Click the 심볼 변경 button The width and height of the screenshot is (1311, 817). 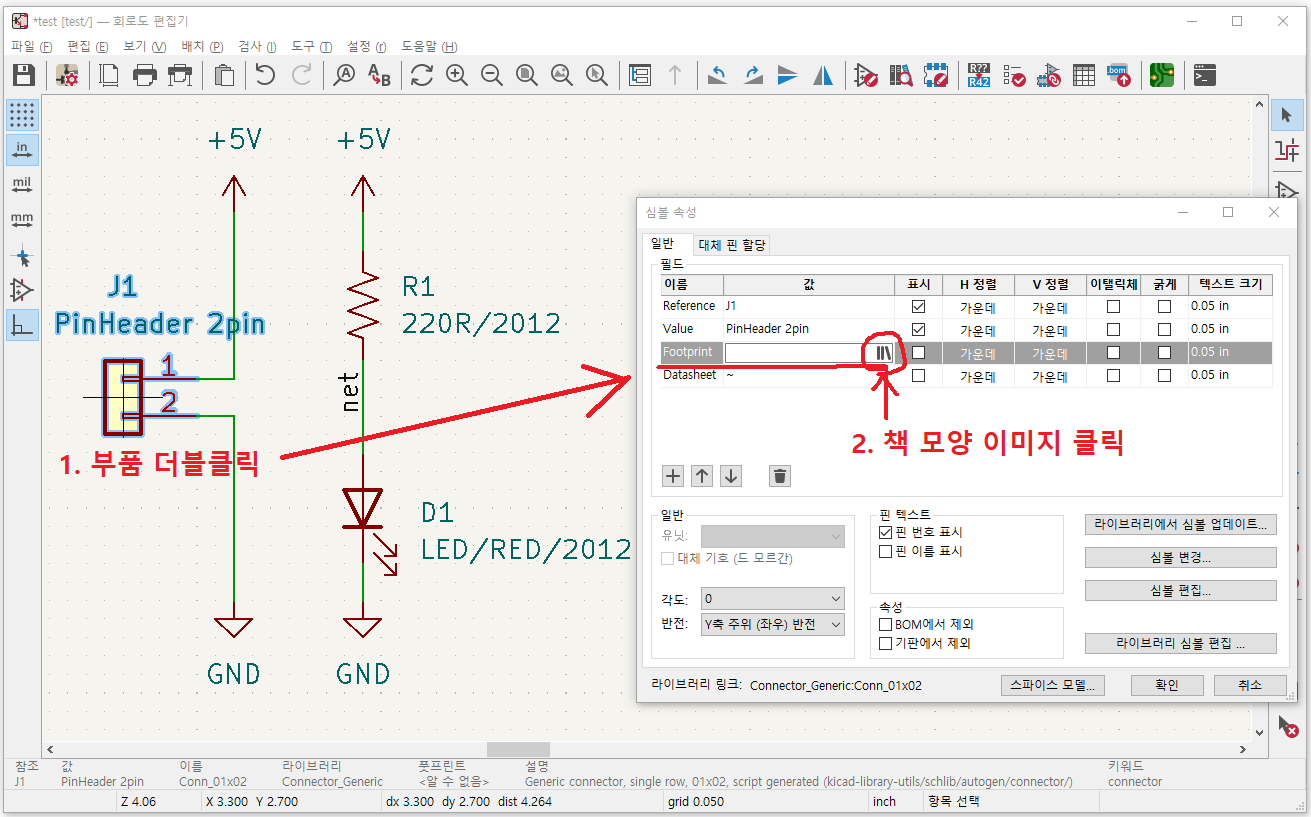point(1181,557)
